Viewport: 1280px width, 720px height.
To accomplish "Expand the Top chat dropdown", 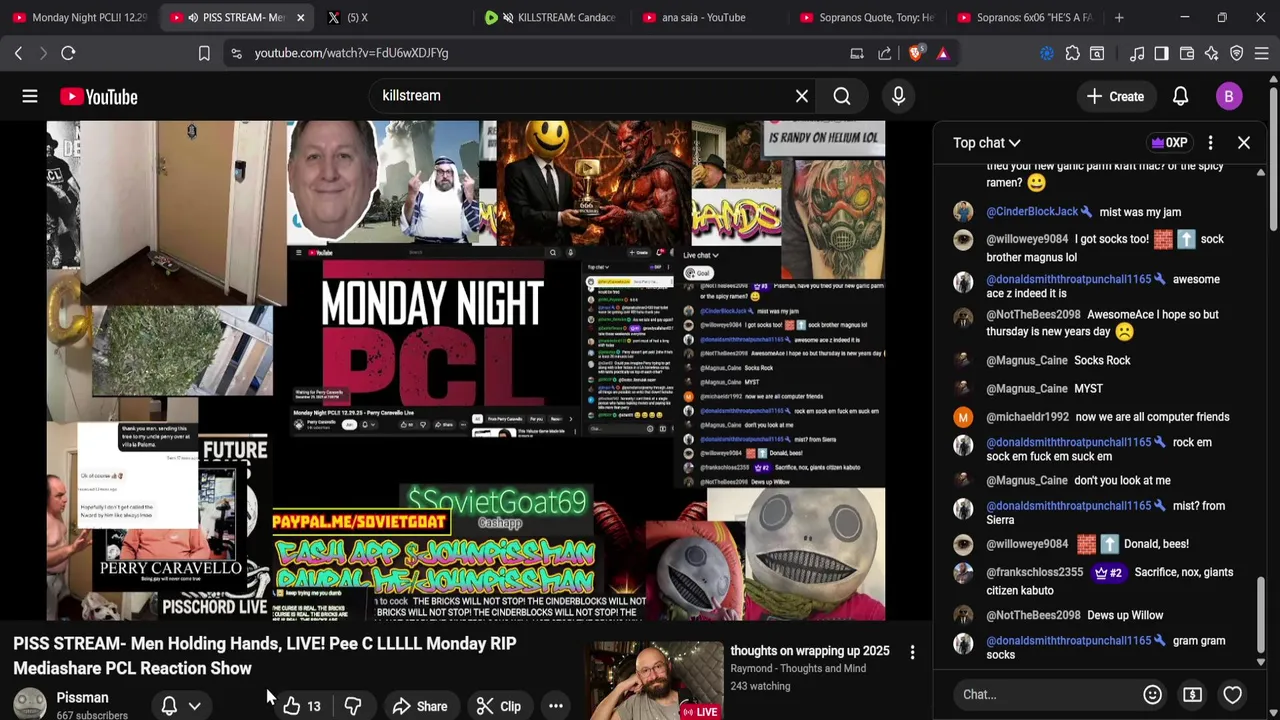I will pyautogui.click(x=987, y=143).
